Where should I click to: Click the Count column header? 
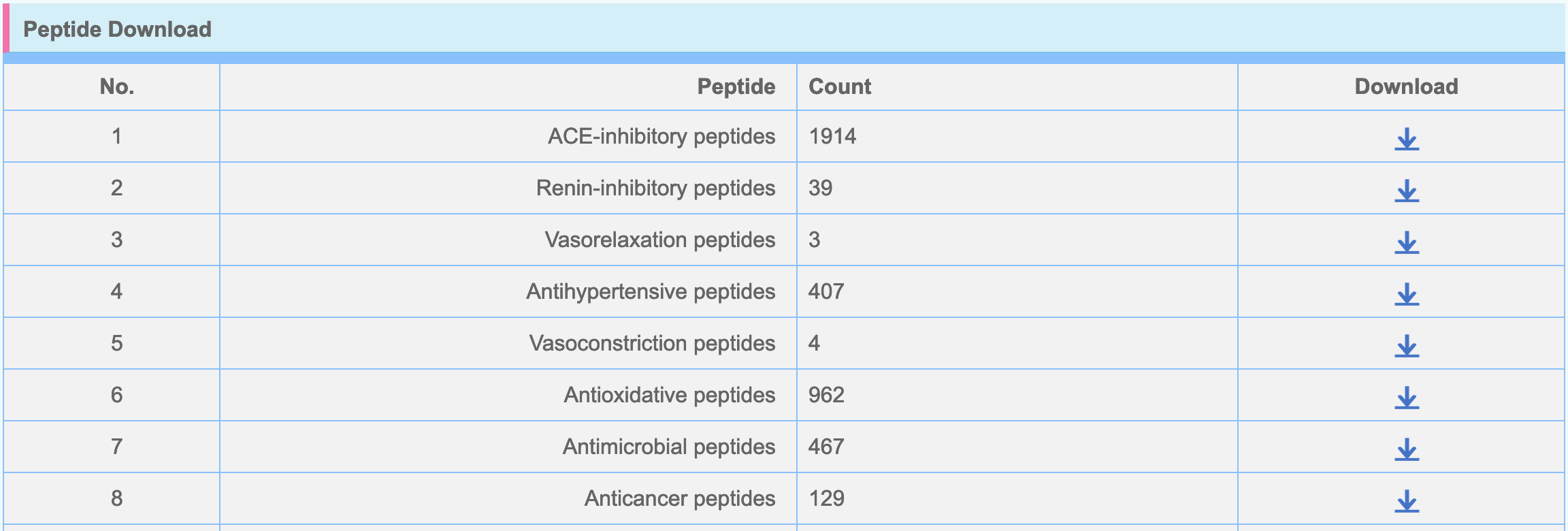click(840, 86)
